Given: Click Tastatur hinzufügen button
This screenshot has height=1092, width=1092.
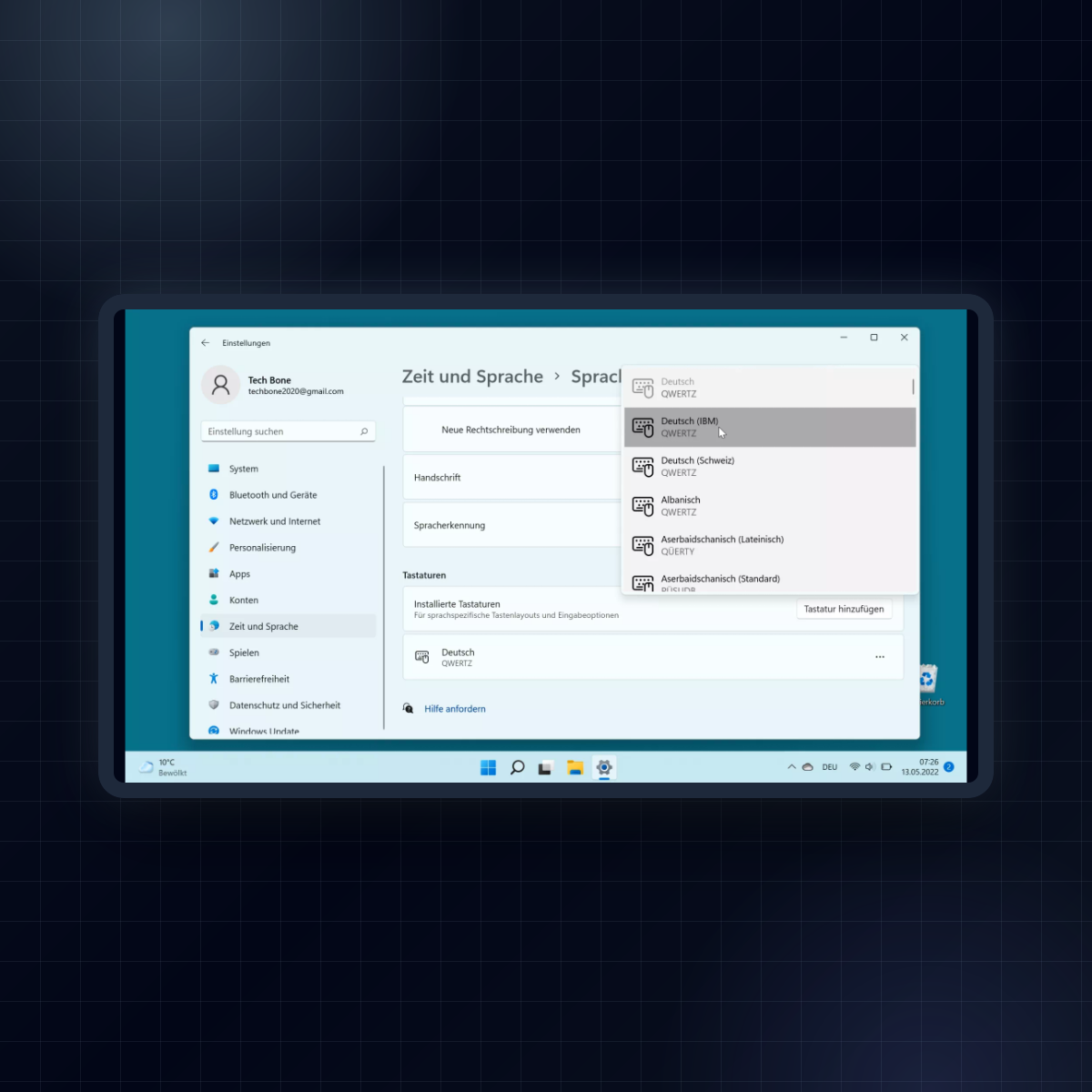Looking at the screenshot, I should point(844,609).
